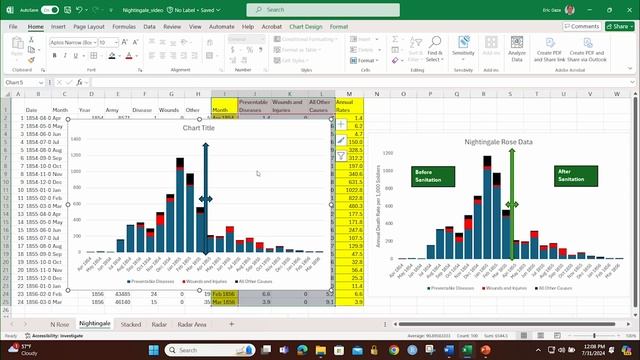Open Google Chrome from taskbar
The width and height of the screenshot is (640, 360).
point(394,350)
